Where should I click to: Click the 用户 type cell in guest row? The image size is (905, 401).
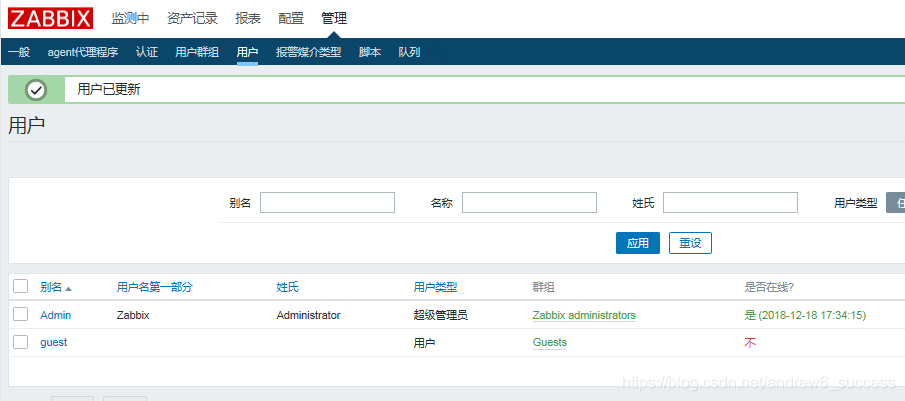point(424,343)
